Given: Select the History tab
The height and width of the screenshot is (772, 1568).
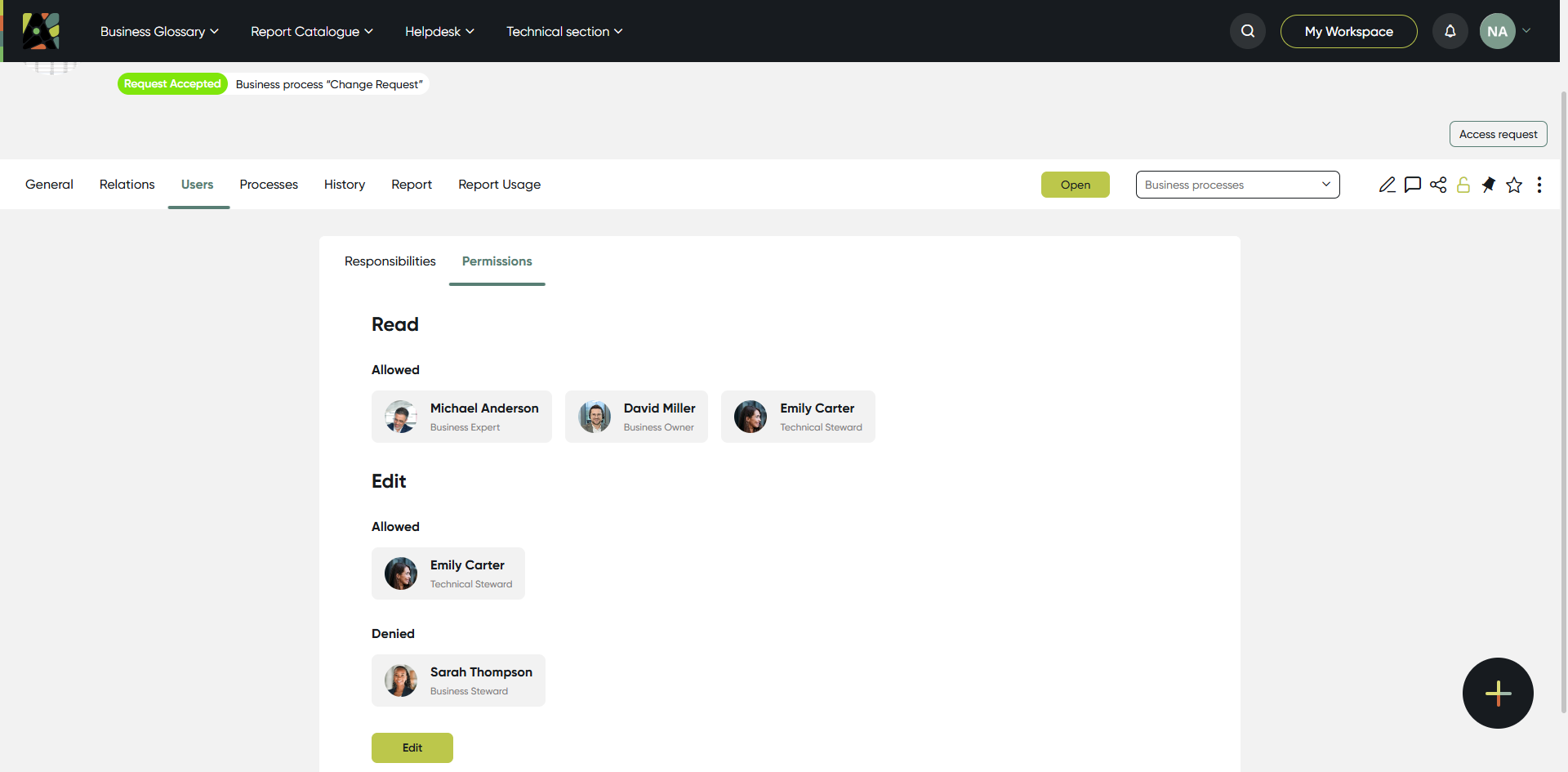Looking at the screenshot, I should [x=345, y=185].
